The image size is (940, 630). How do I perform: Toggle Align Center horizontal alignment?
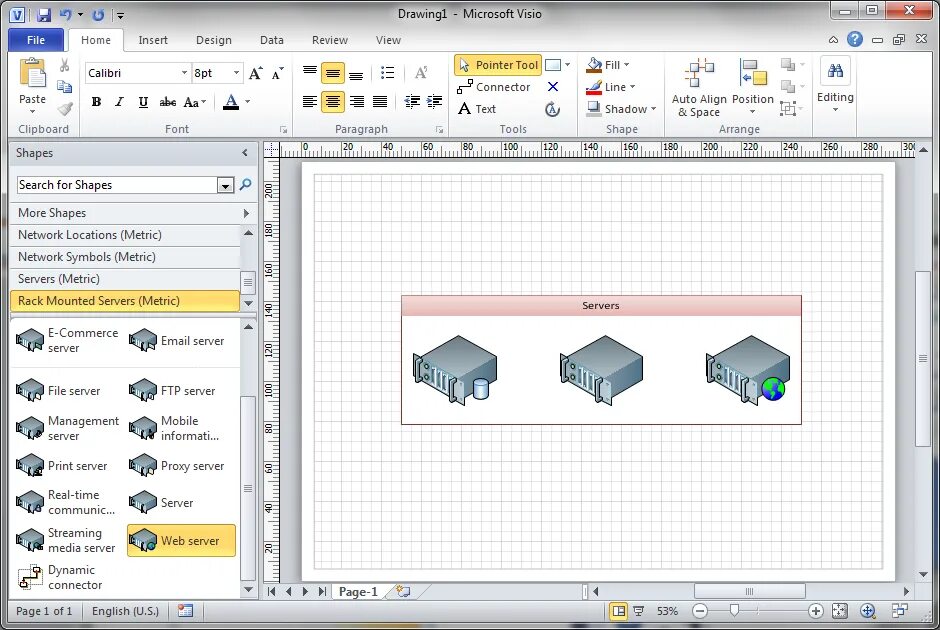click(x=333, y=101)
